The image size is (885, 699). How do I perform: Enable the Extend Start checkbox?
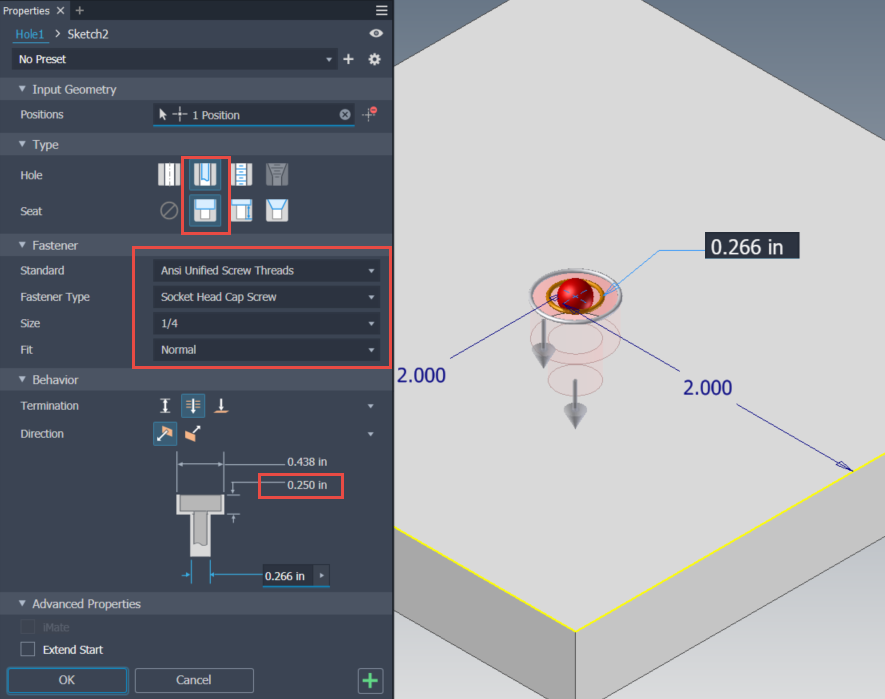[28, 650]
